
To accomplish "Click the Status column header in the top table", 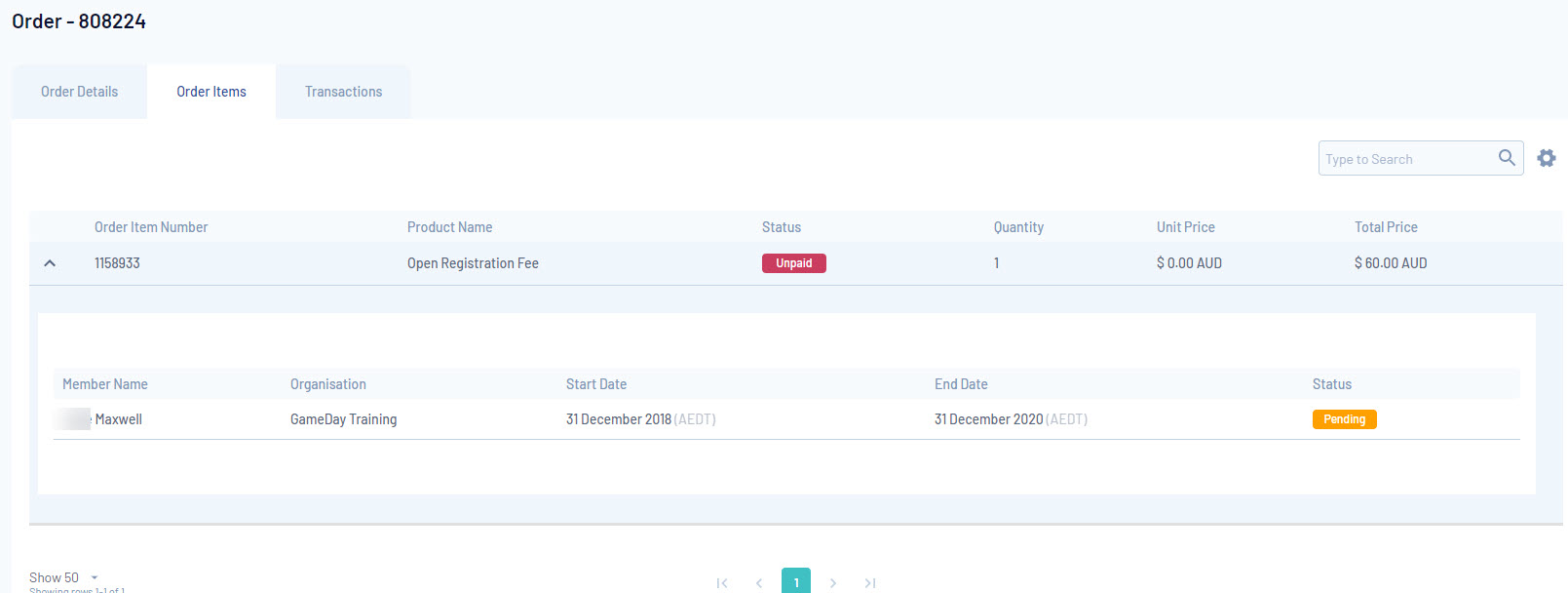I will coord(782,227).
